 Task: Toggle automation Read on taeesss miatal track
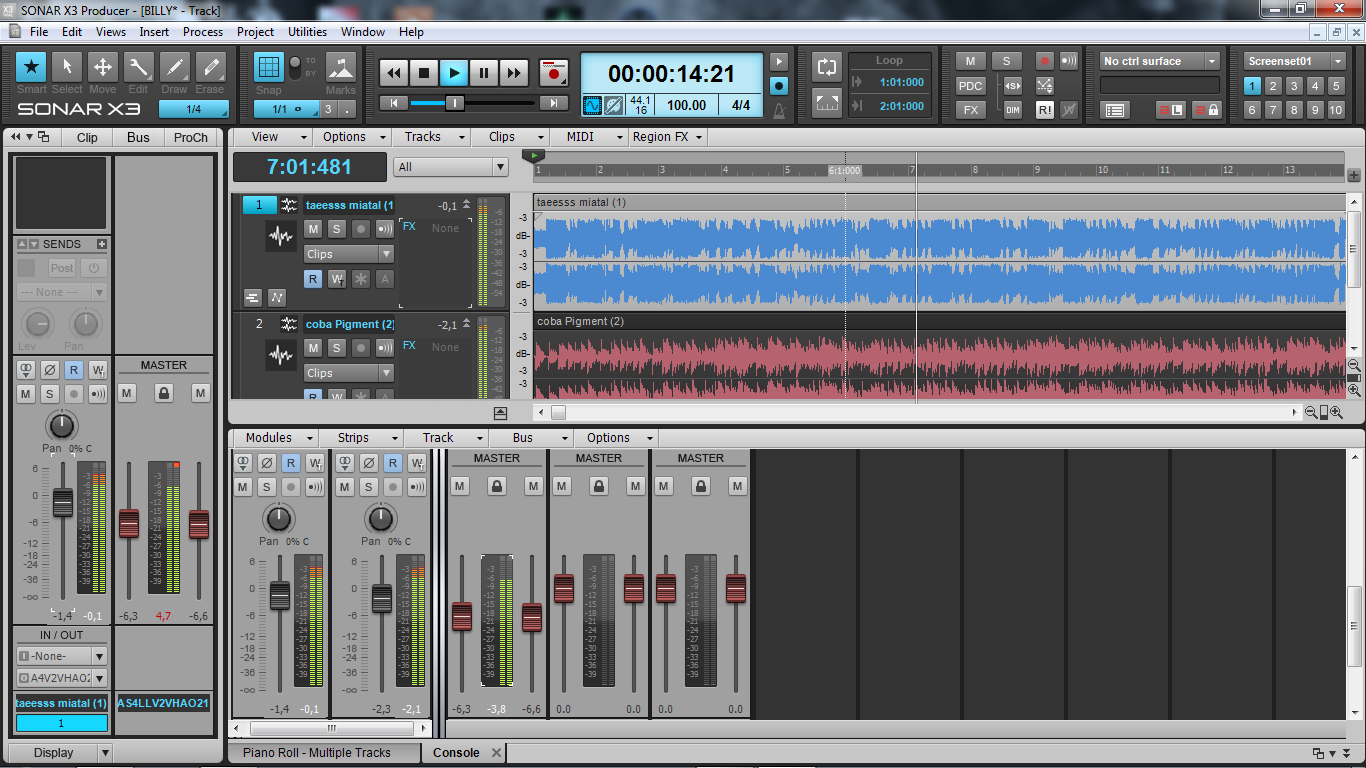point(313,279)
